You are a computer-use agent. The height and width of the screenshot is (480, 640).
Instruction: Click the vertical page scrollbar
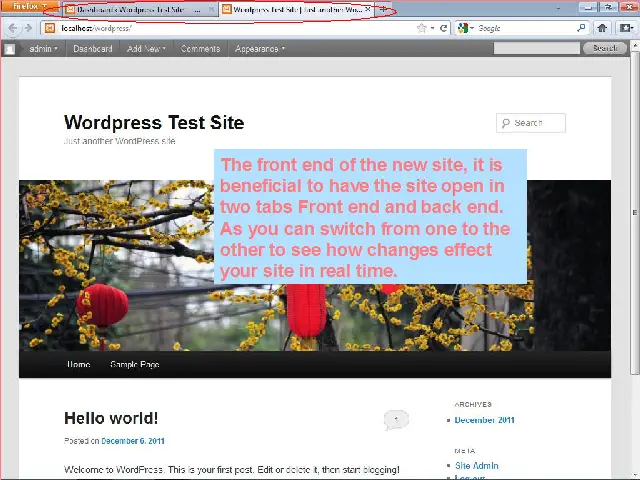click(635, 212)
